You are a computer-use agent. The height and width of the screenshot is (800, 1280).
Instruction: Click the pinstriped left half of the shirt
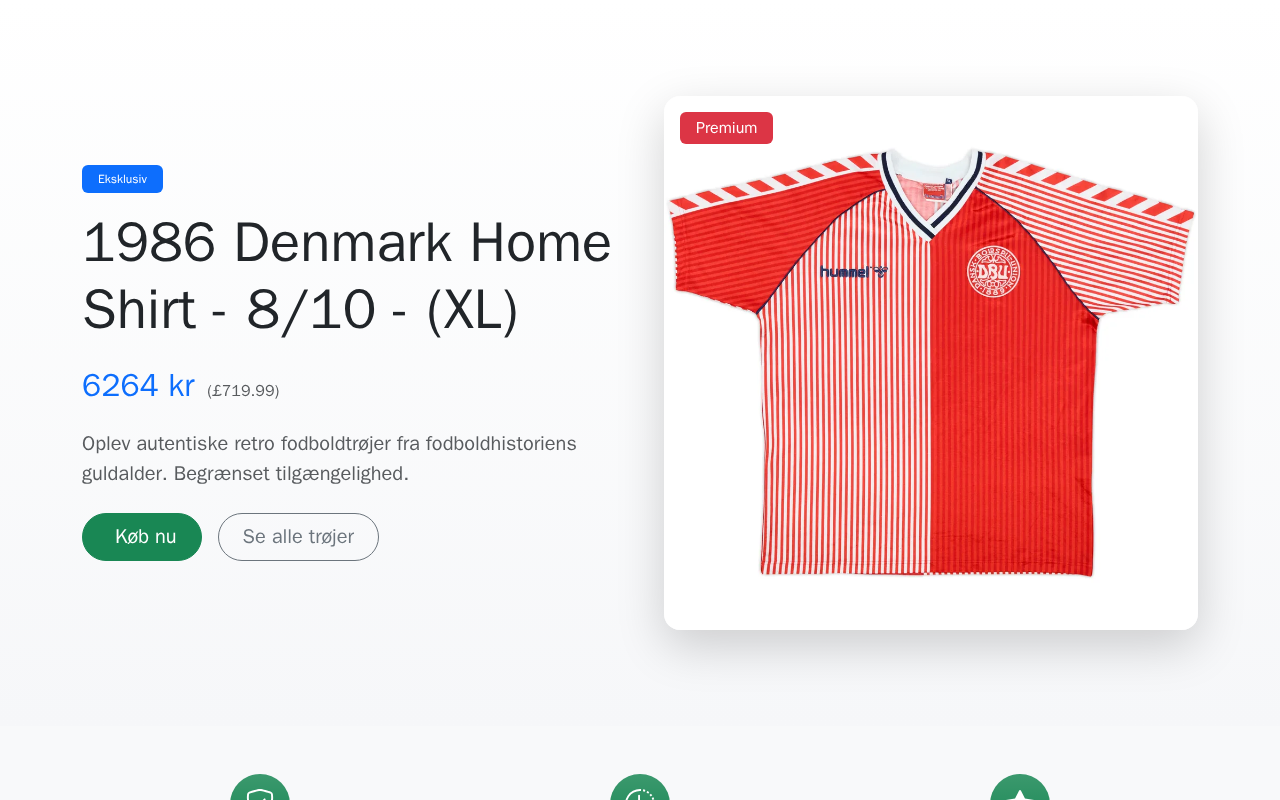pos(845,420)
